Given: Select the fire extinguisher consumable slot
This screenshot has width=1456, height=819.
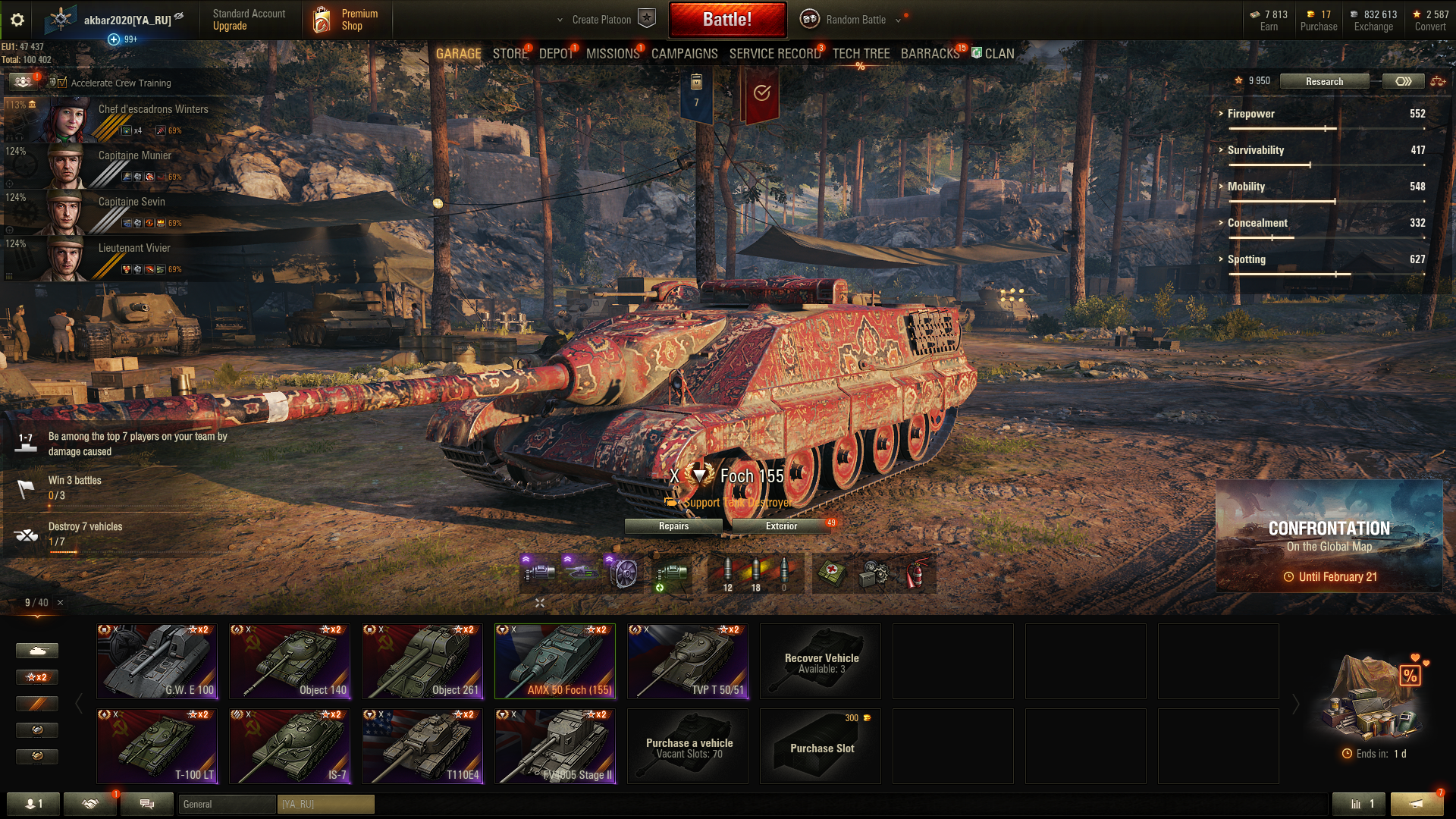Looking at the screenshot, I should (x=916, y=574).
